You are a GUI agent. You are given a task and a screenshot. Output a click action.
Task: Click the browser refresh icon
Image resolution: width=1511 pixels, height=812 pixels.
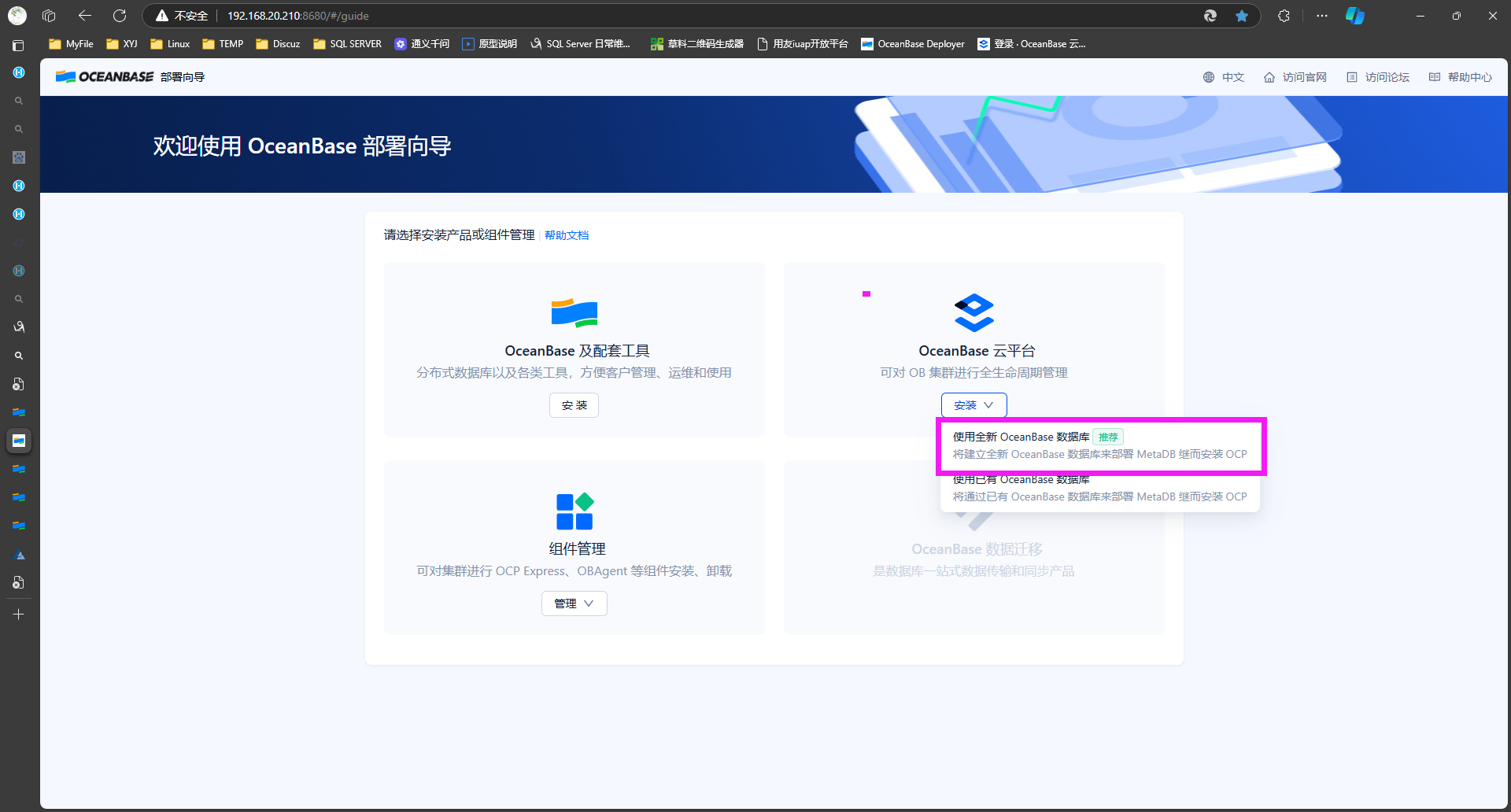120,16
